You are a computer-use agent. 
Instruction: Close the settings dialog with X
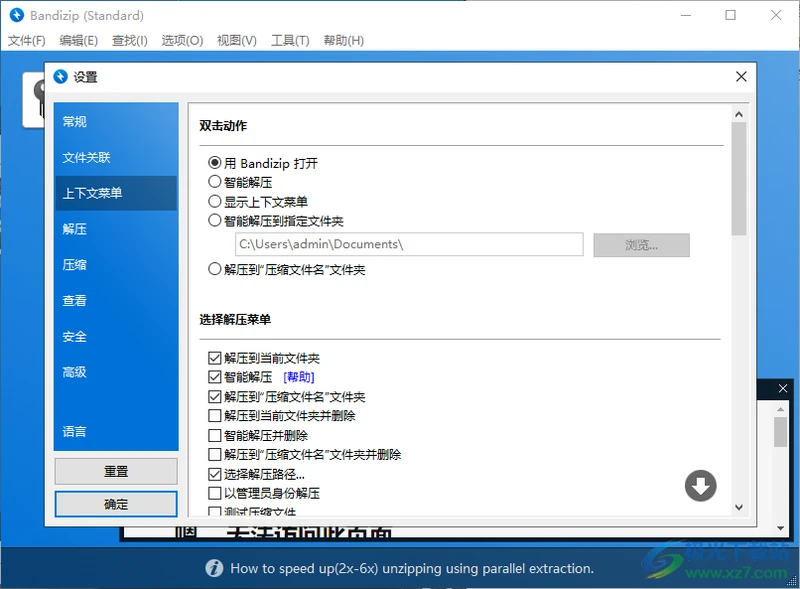point(741,77)
